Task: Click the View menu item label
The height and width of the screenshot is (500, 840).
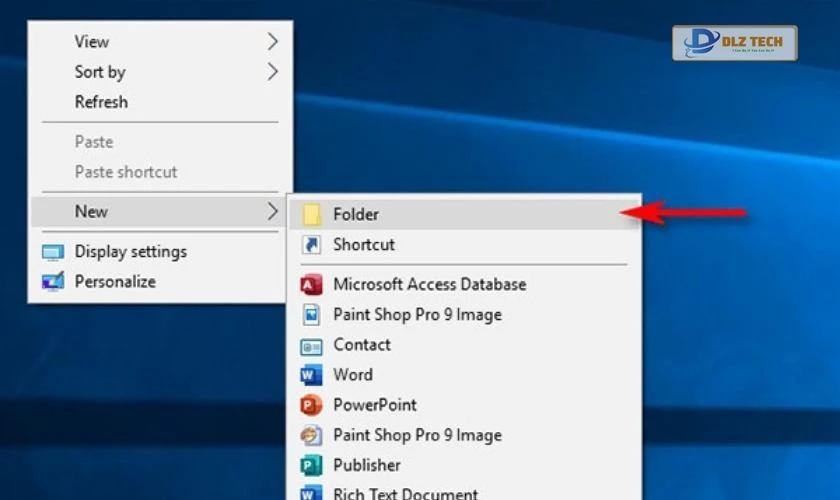Action: coord(92,42)
